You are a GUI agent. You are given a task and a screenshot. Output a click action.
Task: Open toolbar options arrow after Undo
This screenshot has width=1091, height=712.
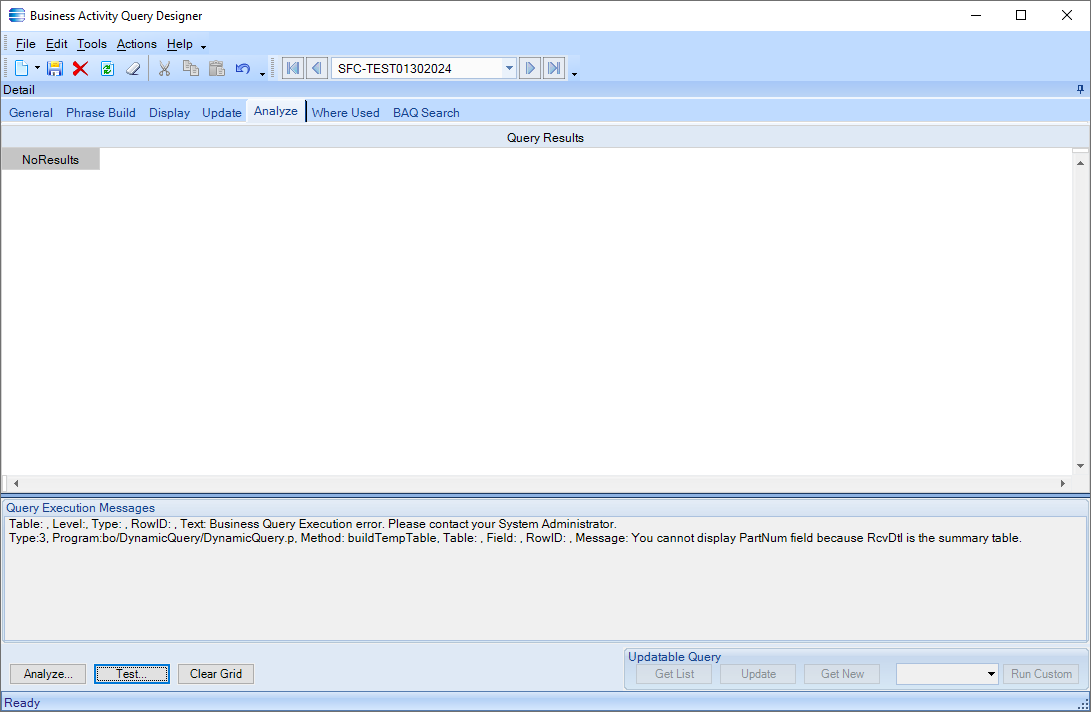click(262, 73)
